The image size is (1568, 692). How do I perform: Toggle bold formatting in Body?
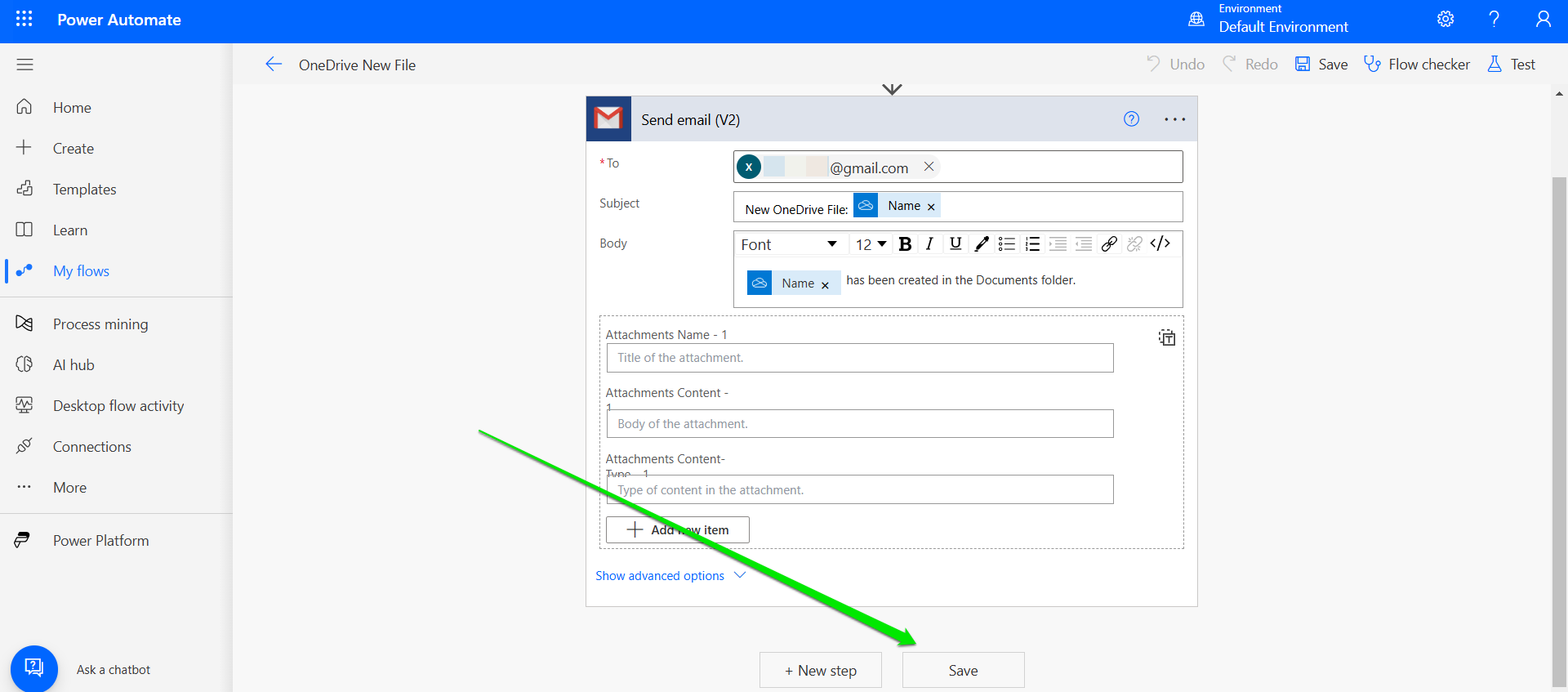pos(905,244)
